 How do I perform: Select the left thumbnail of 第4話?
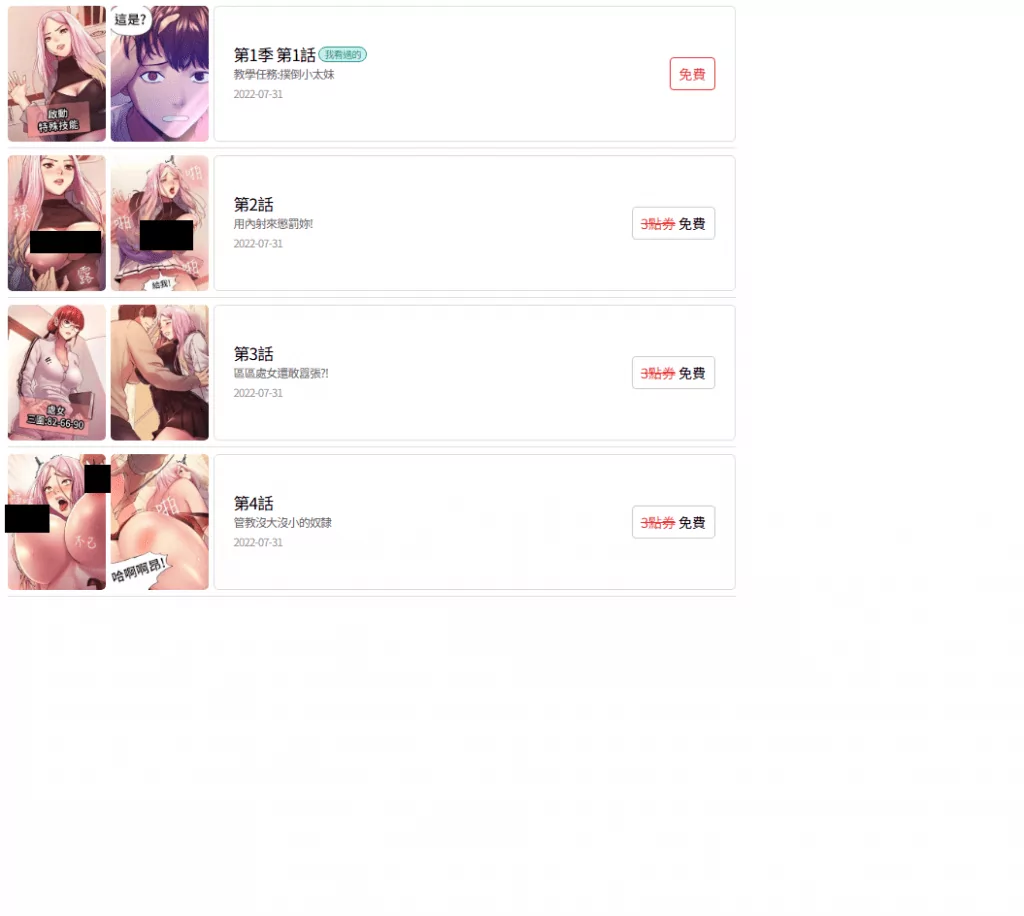(57, 522)
